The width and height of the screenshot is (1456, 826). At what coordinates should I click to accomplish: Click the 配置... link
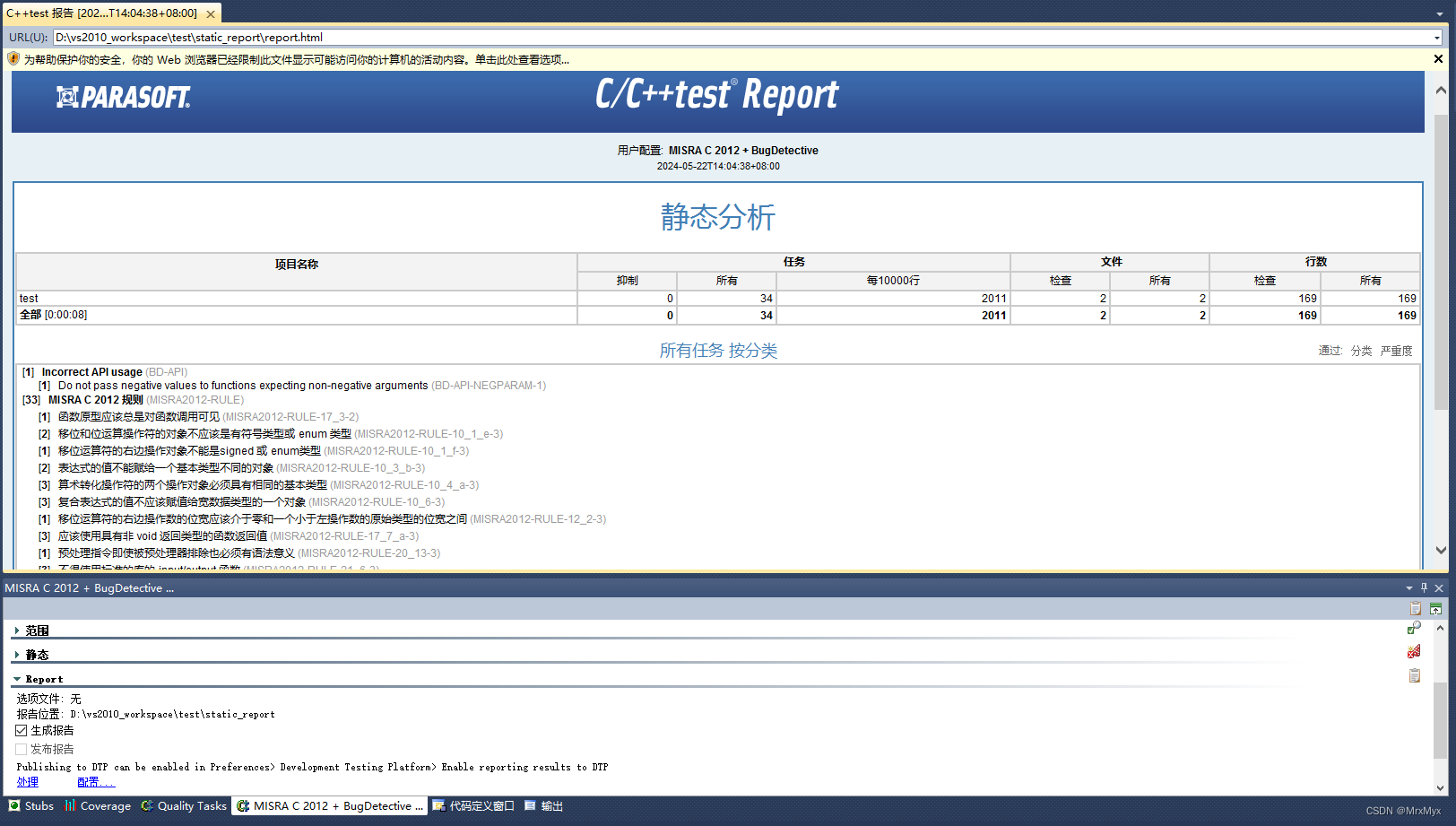coord(96,782)
